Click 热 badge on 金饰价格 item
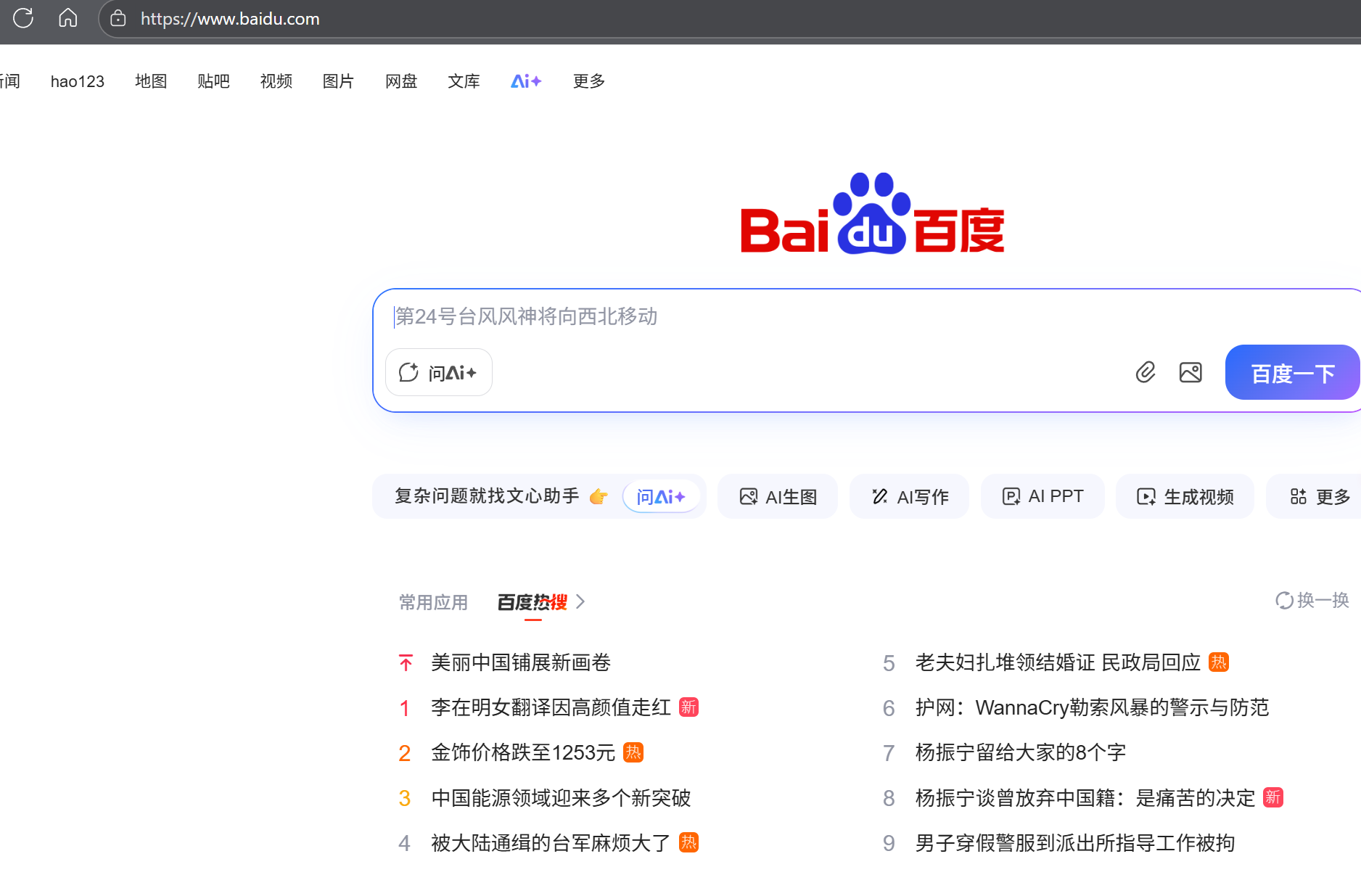The image size is (1361, 896). (x=633, y=752)
